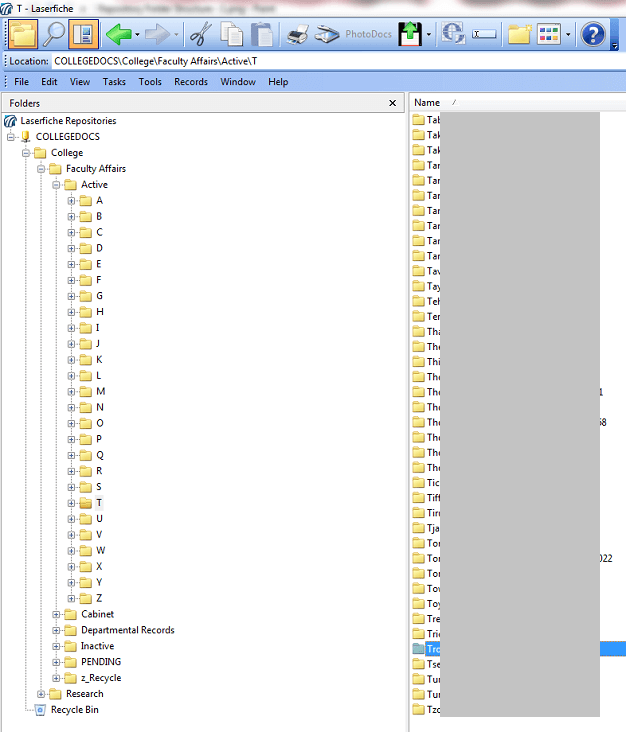Open the File menu
626x732 pixels.
pyautogui.click(x=21, y=82)
